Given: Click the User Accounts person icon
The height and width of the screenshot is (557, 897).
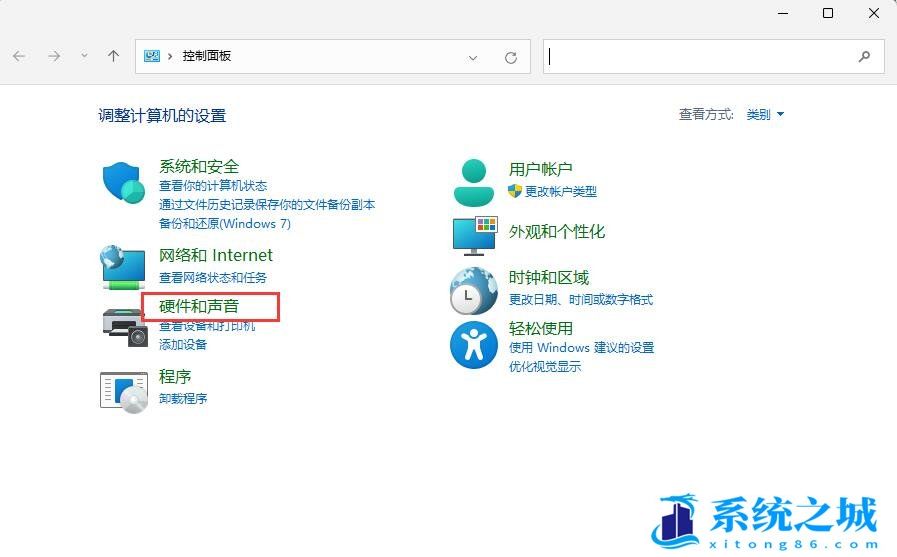Looking at the screenshot, I should 473,182.
